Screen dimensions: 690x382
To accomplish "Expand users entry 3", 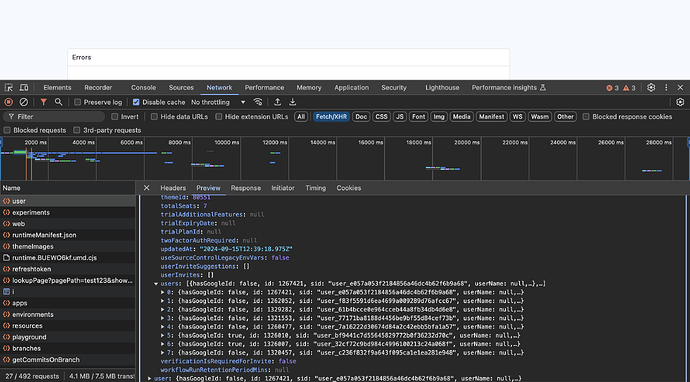I will [162, 318].
